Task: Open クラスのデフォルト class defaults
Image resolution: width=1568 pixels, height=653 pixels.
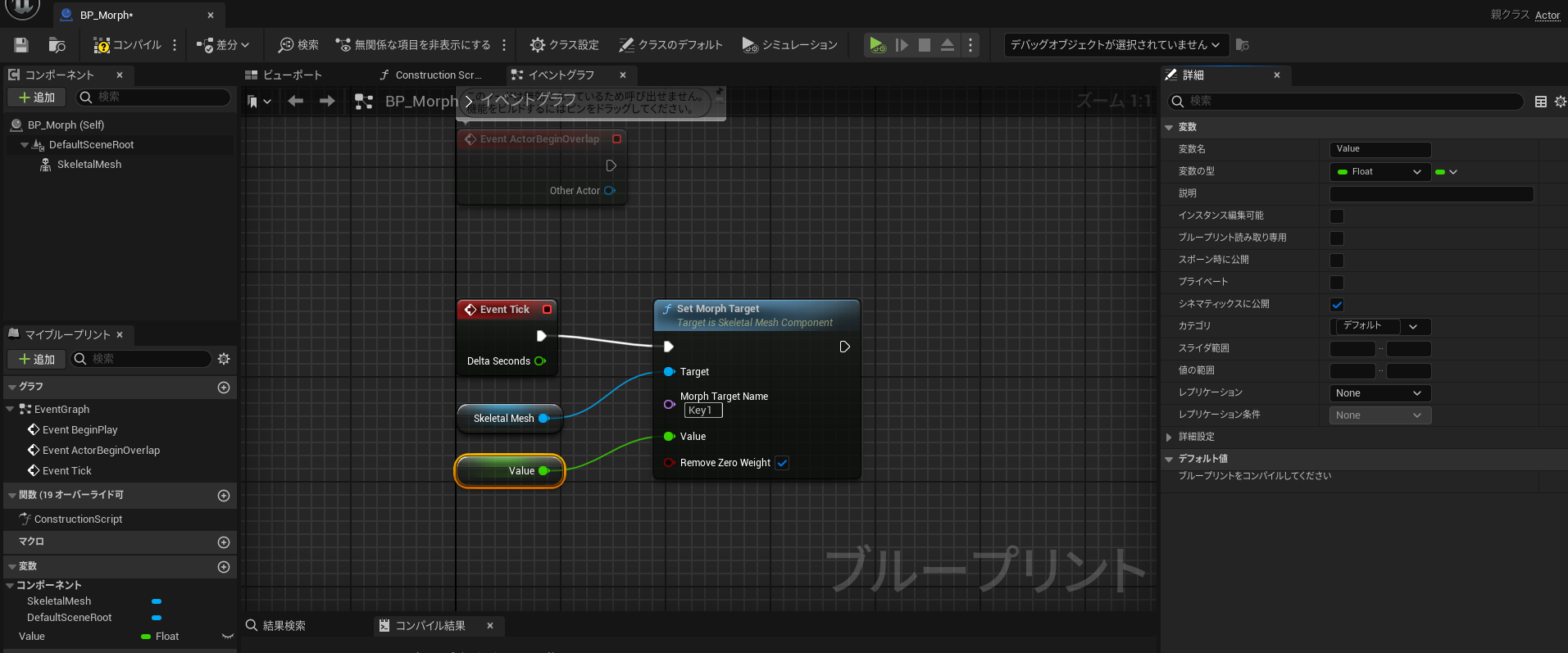Action: (670, 45)
